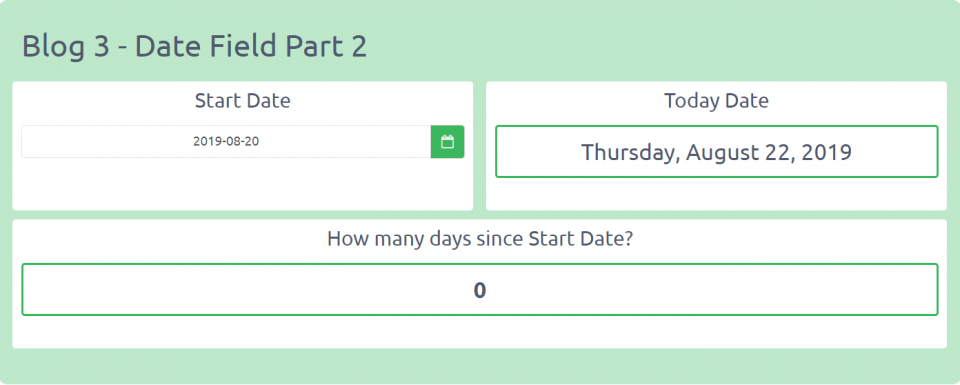The width and height of the screenshot is (960, 385).
Task: Click the '0' value in the days box
Action: pyautogui.click(x=479, y=290)
